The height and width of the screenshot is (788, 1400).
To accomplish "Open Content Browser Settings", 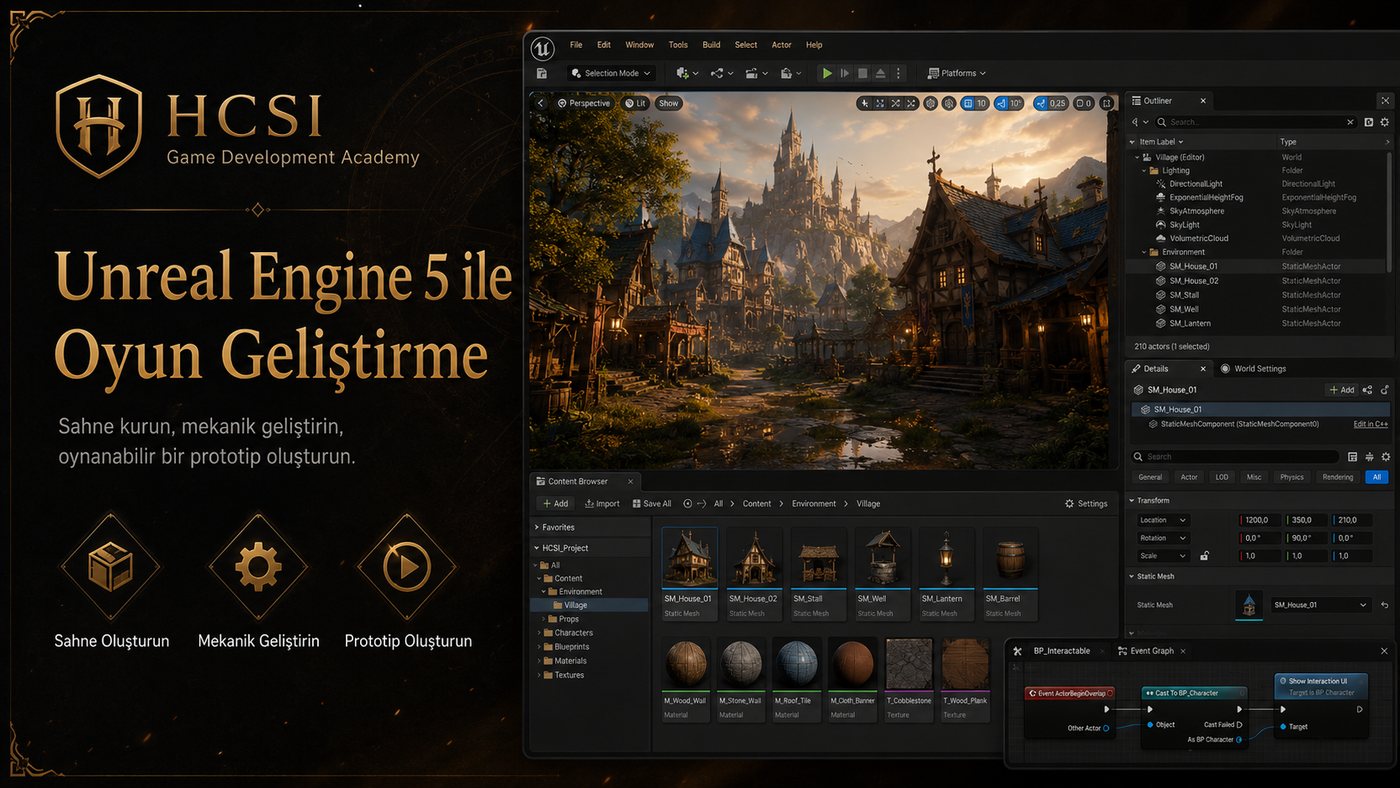I will (1086, 504).
